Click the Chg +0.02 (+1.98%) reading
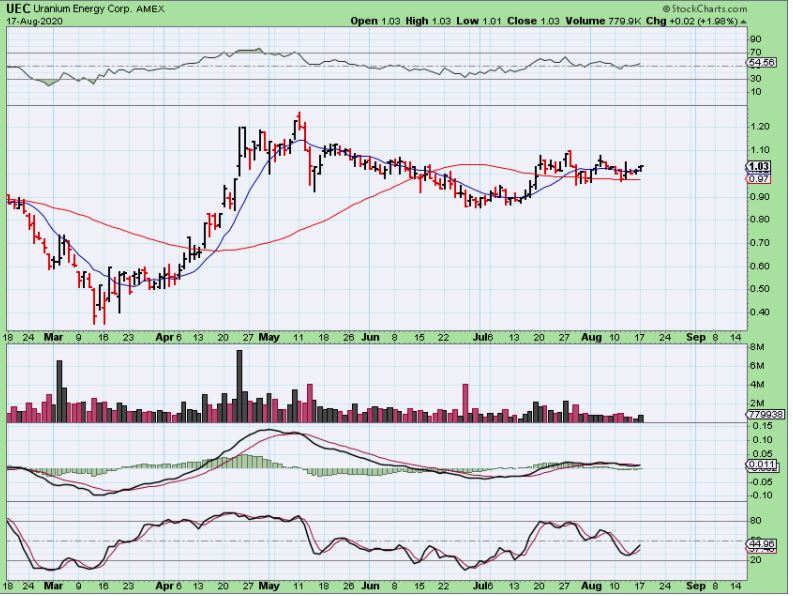This screenshot has height=596, width=793. (x=692, y=21)
